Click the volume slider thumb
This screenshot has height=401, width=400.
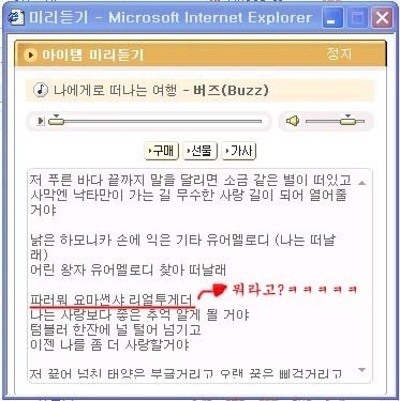348,120
